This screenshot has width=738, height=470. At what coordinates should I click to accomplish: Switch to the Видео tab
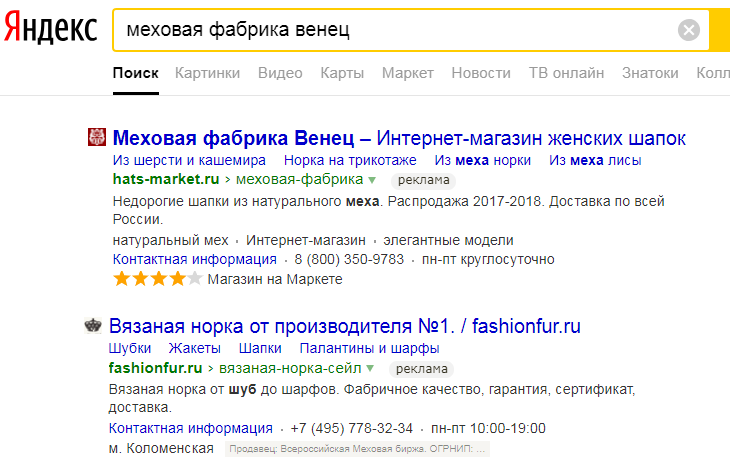[x=280, y=73]
